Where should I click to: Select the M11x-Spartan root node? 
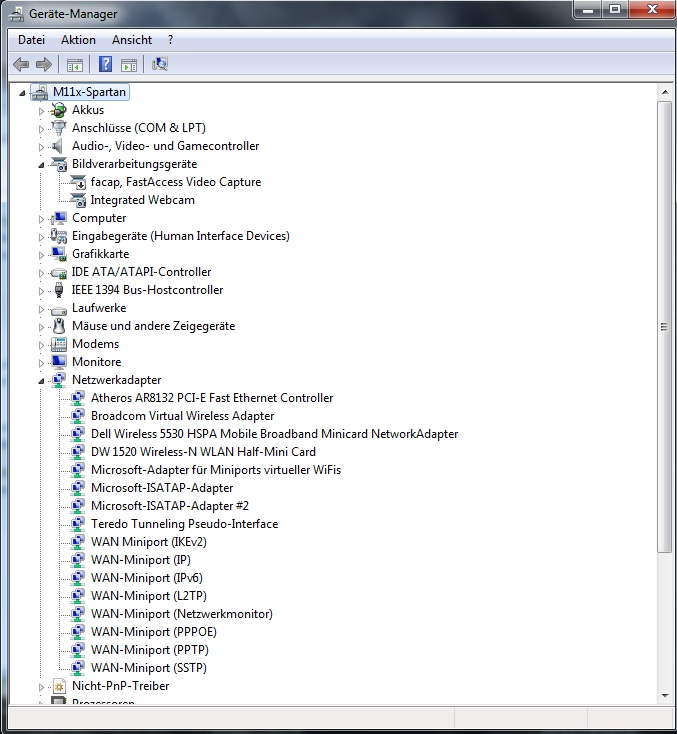click(x=89, y=92)
